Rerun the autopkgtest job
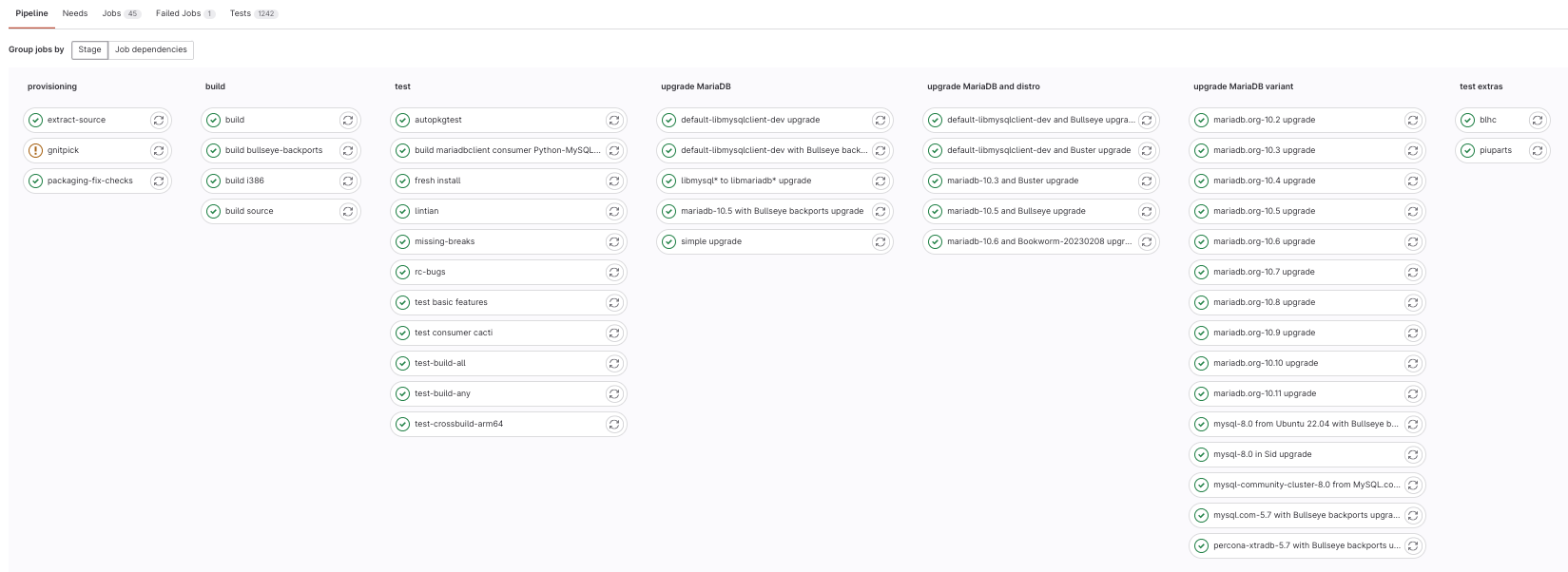The height and width of the screenshot is (572, 1568). 614,120
